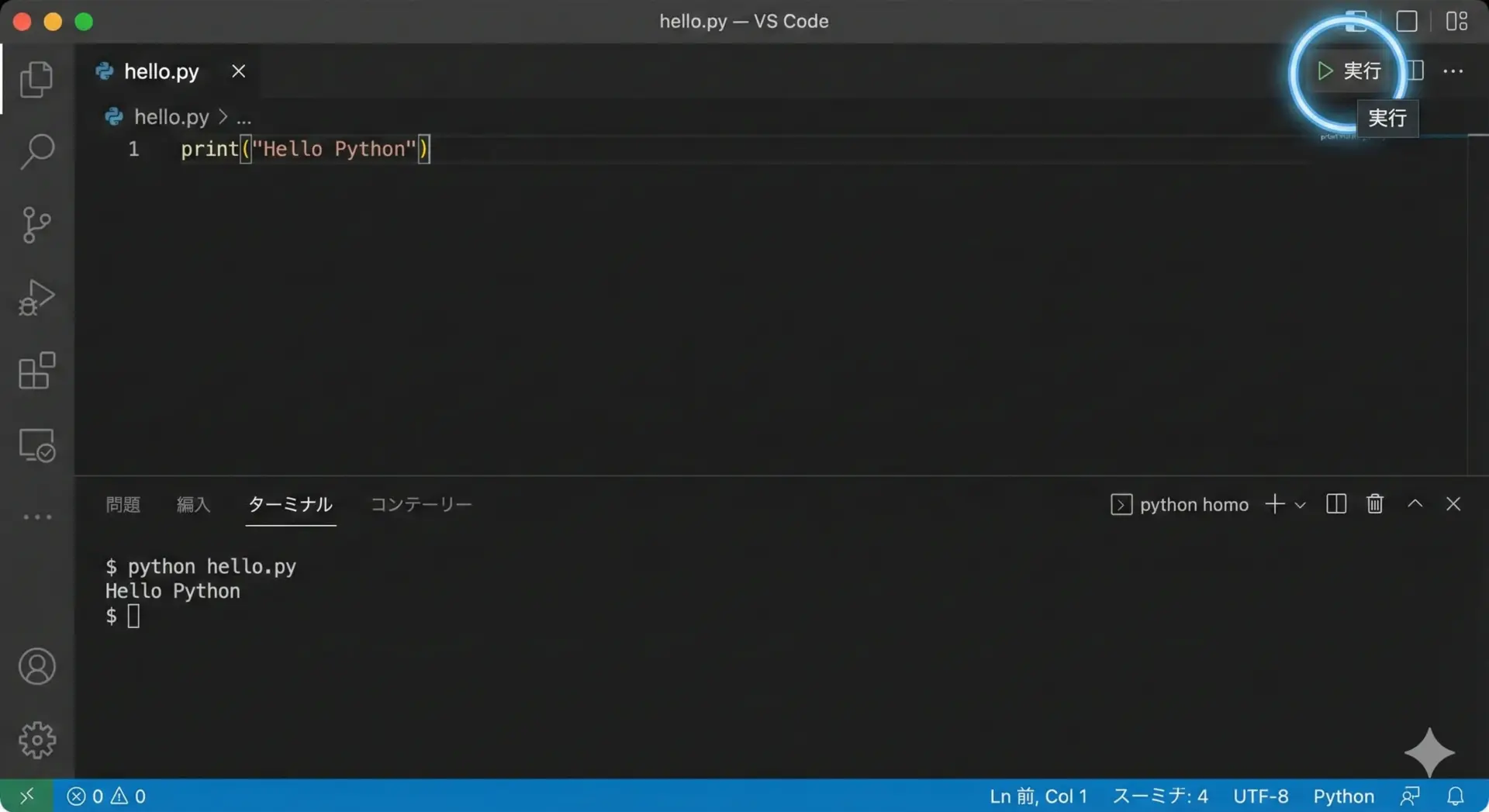Split the terminal pane
This screenshot has width=1489, height=812.
tap(1335, 504)
